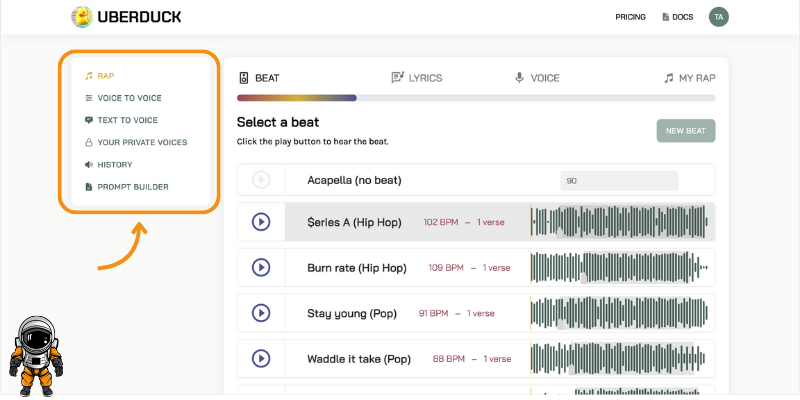The width and height of the screenshot is (800, 400).
Task: Play the $eries A (Hip Hop) beat
Action: tap(261, 222)
